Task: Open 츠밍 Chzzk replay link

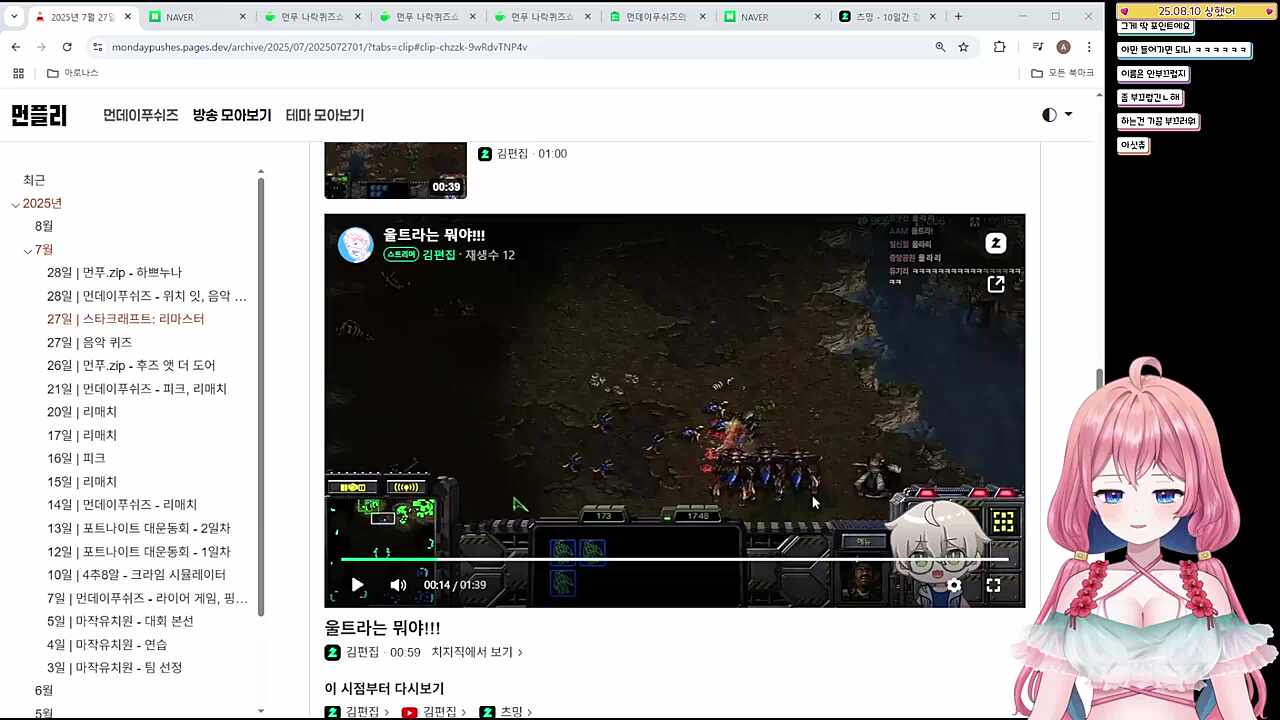Action: point(505,712)
